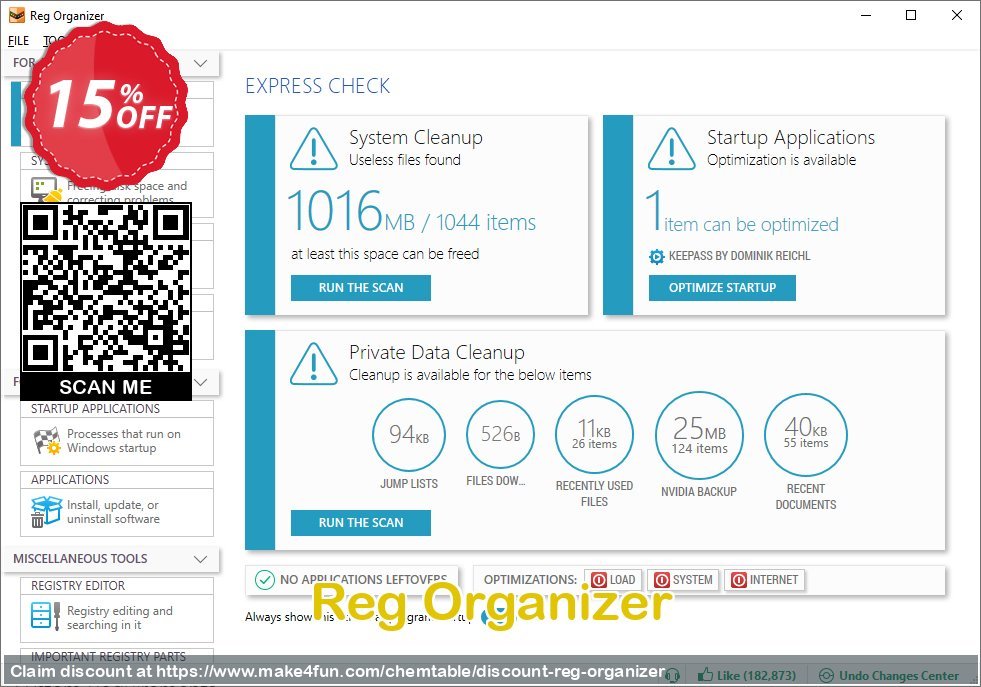The width and height of the screenshot is (981, 687).
Task: Run the scan for Private Data Cleanup
Action: click(361, 522)
